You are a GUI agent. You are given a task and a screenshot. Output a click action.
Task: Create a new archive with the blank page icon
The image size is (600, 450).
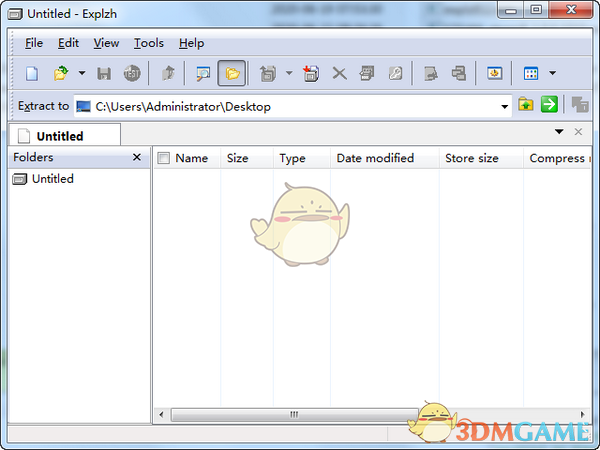pyautogui.click(x=32, y=73)
